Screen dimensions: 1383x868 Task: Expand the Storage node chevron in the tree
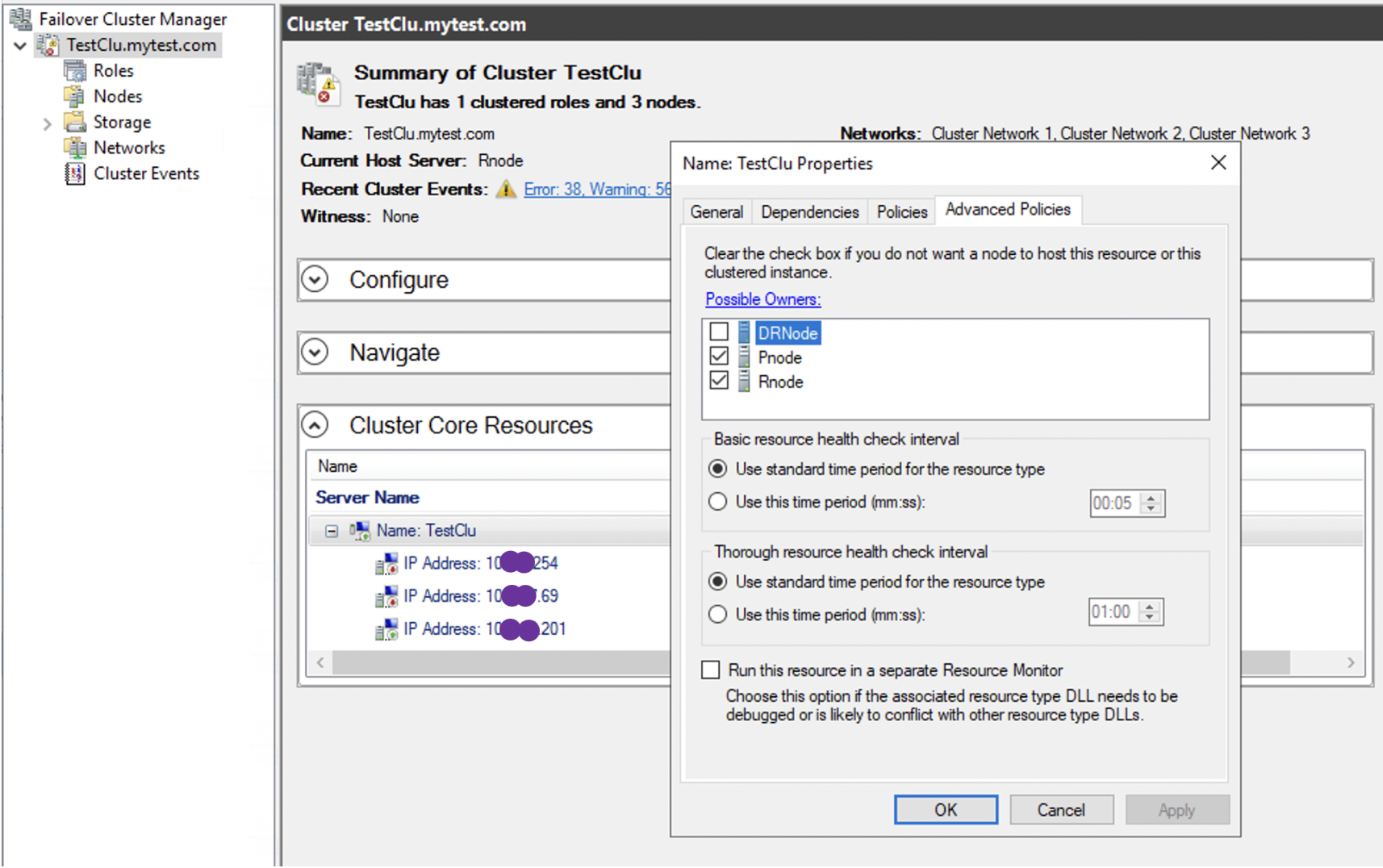48,122
